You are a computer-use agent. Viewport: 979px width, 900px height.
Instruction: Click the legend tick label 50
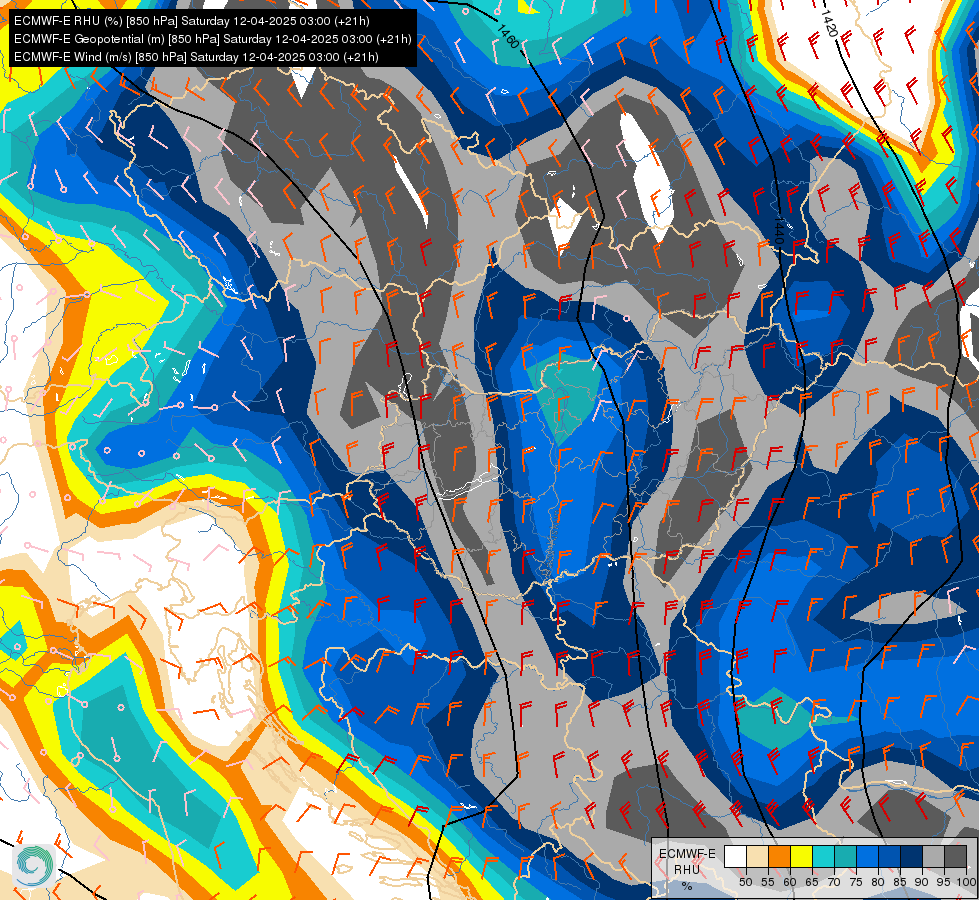(745, 882)
